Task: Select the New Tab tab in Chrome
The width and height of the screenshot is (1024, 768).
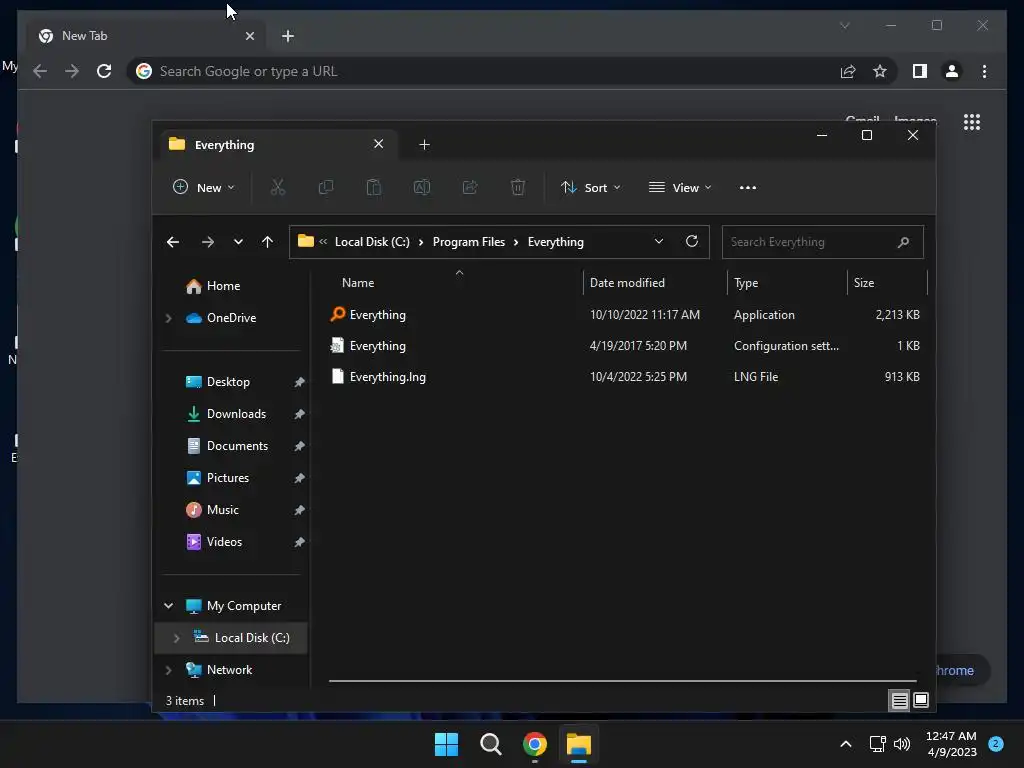Action: tap(146, 36)
